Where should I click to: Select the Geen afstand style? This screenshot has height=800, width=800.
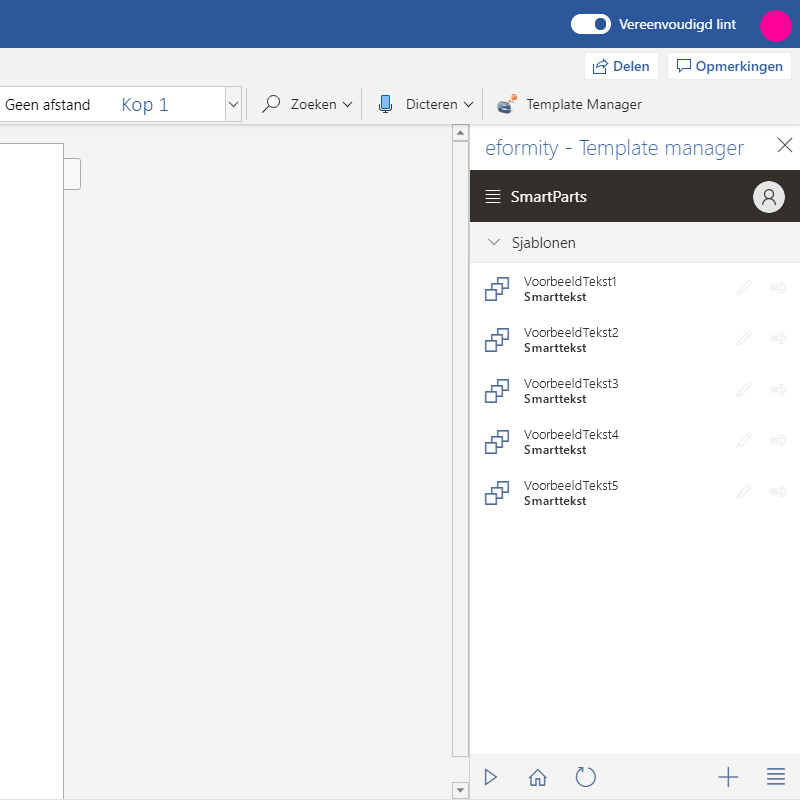[47, 105]
